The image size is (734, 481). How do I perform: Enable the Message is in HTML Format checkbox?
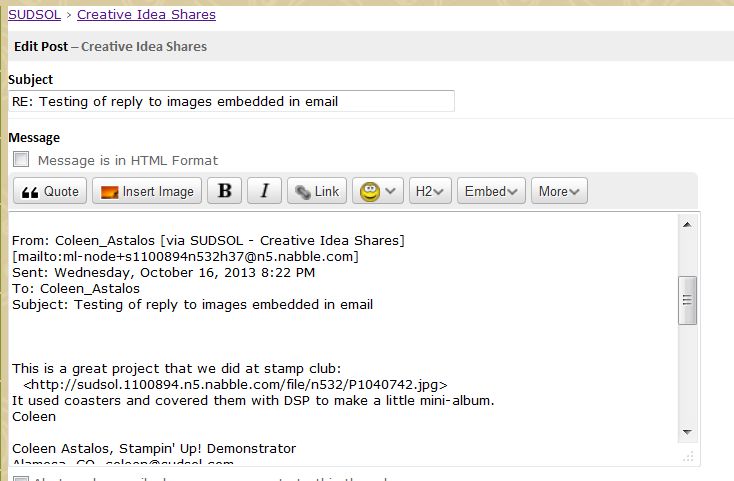click(x=21, y=160)
